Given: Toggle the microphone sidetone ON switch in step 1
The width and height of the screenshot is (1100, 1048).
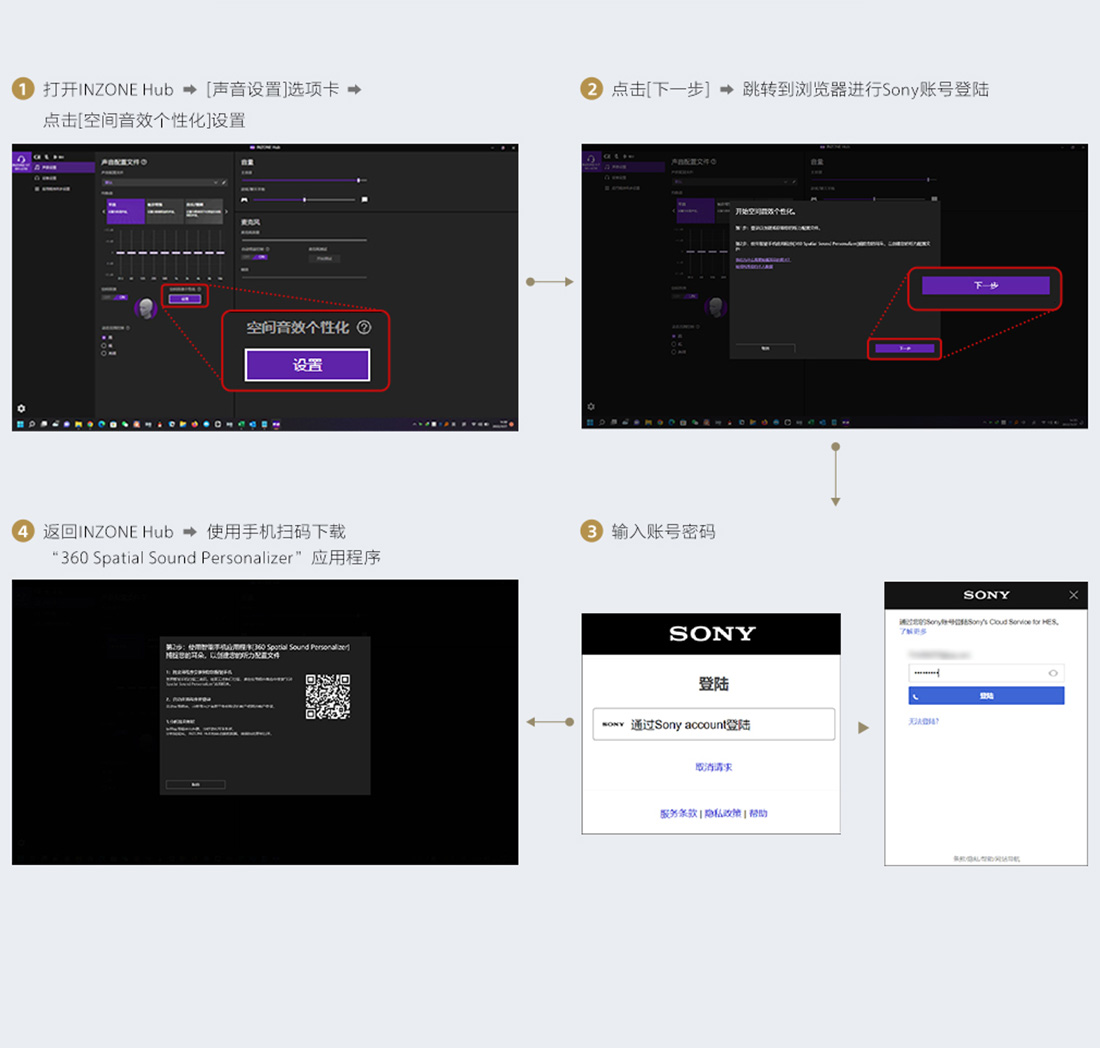Looking at the screenshot, I should tap(255, 257).
